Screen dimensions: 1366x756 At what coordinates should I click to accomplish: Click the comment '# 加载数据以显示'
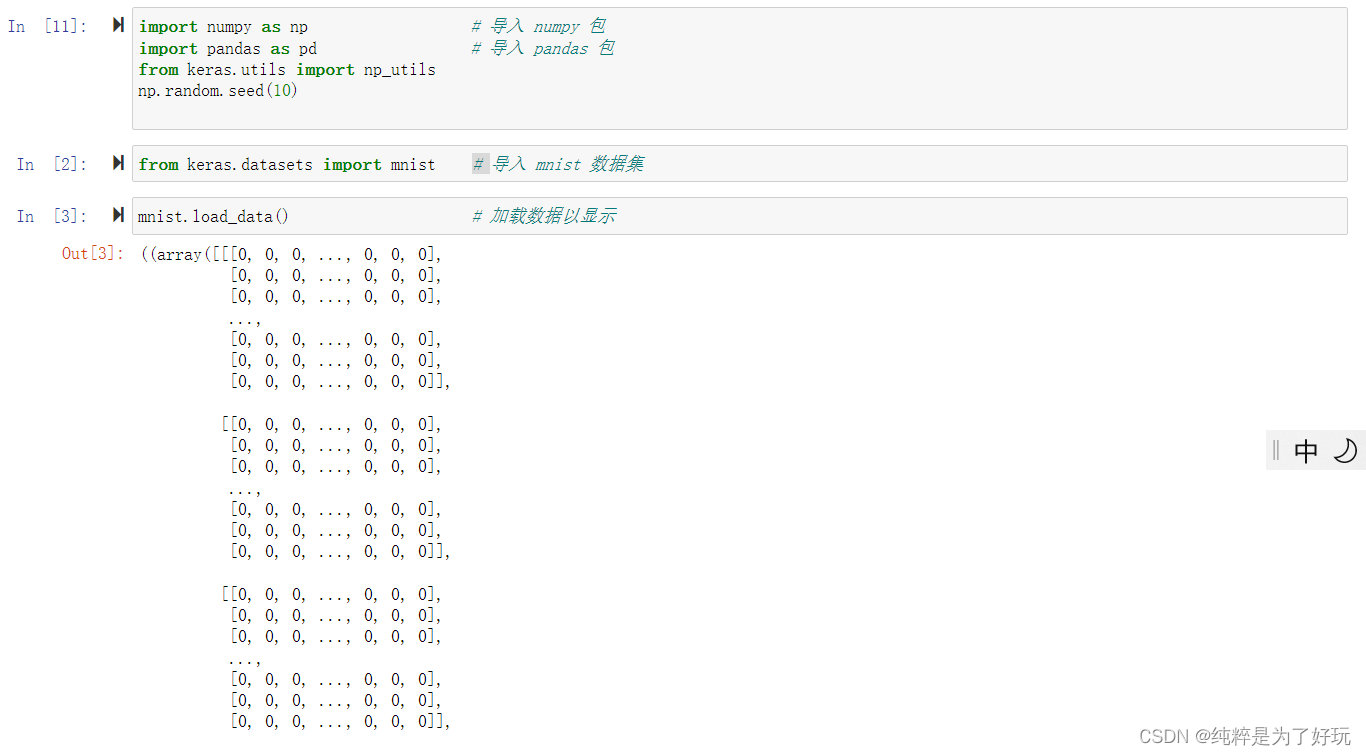point(544,216)
